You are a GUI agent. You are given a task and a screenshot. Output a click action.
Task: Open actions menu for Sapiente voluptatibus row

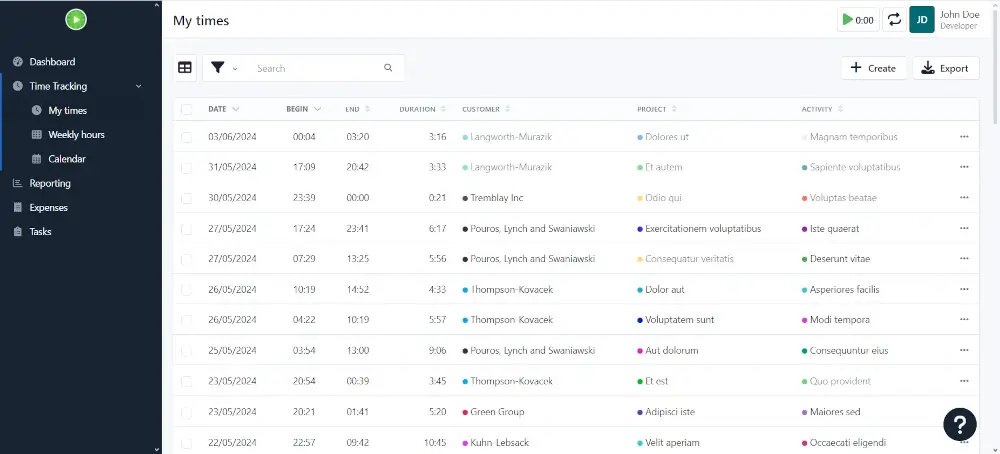(x=964, y=167)
